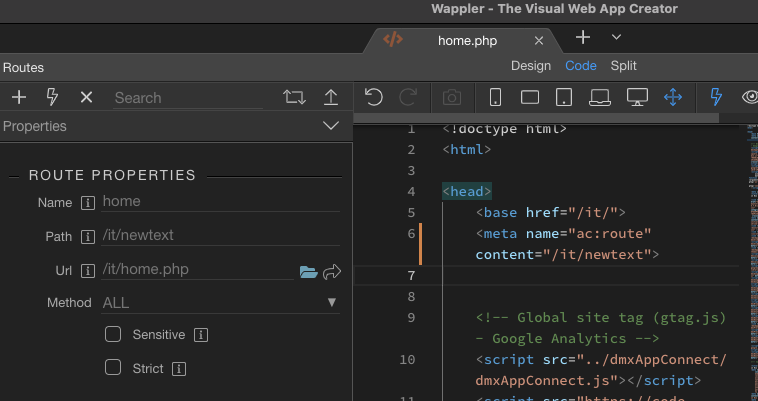758x401 pixels.
Task: Click the Routes panel title
Action: point(23,68)
